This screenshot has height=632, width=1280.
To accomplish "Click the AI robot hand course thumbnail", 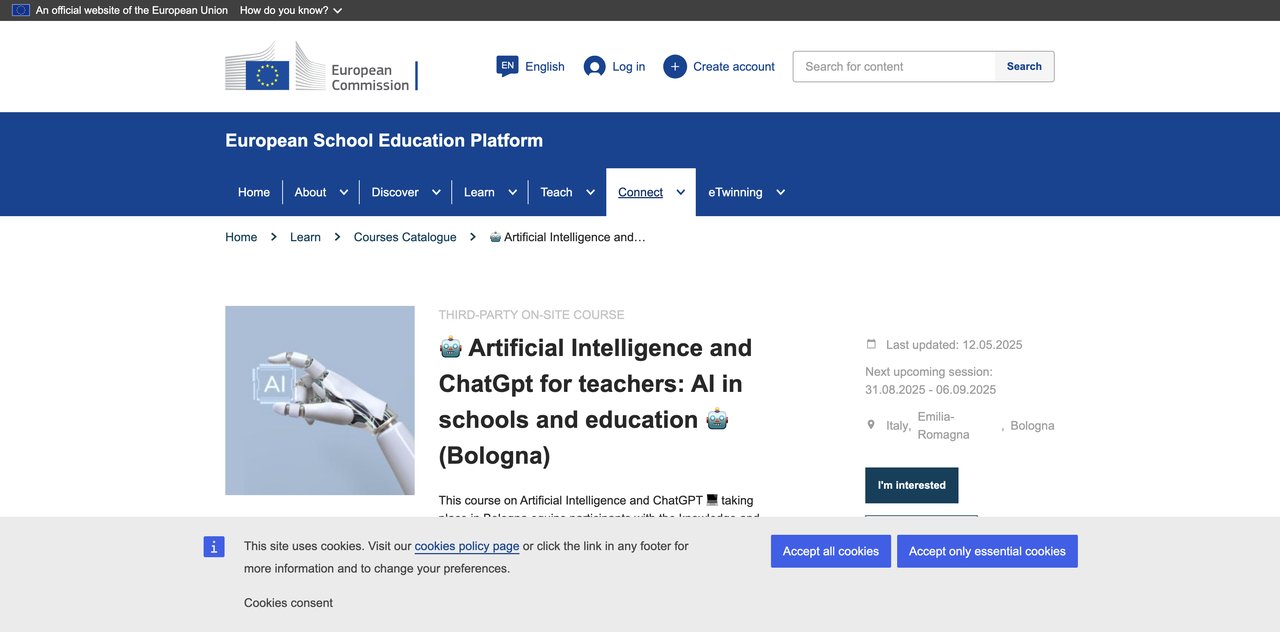I will pyautogui.click(x=320, y=400).
